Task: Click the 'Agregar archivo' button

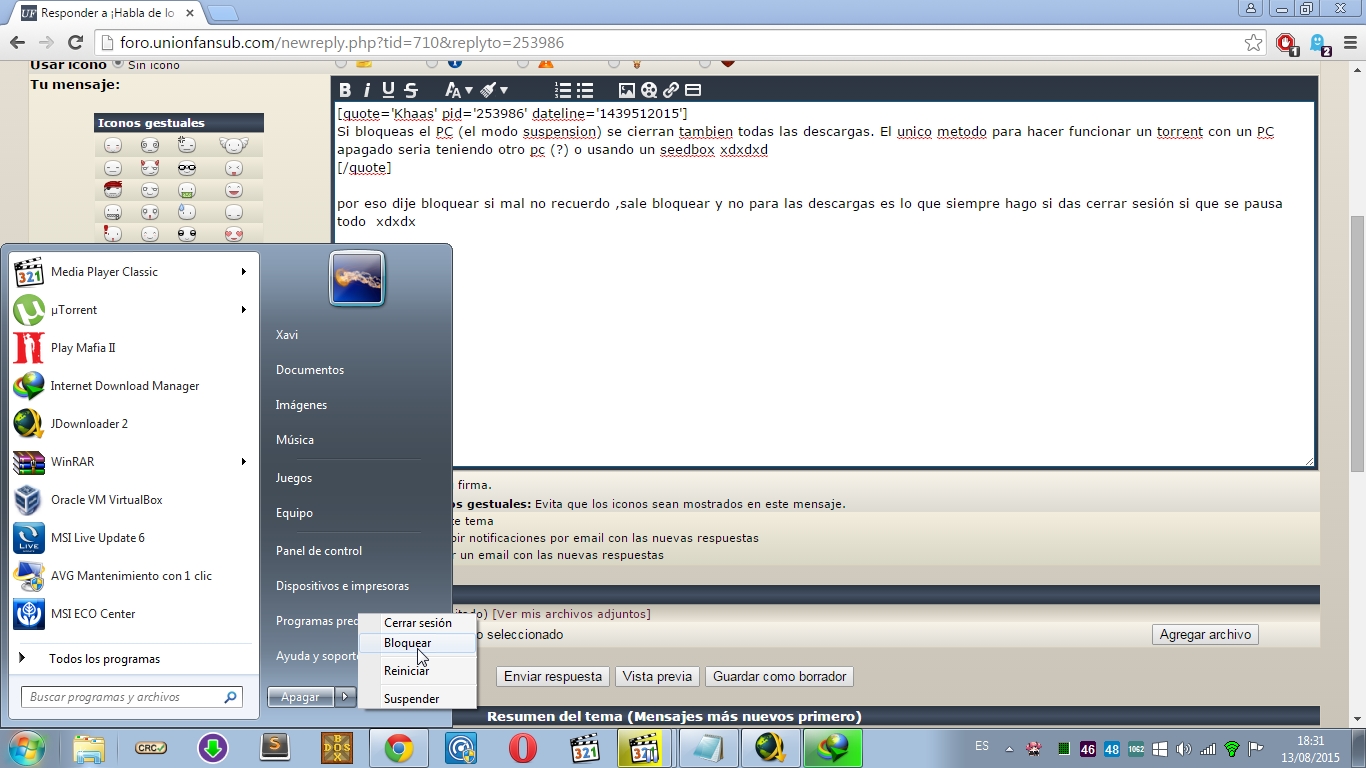Action: click(1205, 635)
